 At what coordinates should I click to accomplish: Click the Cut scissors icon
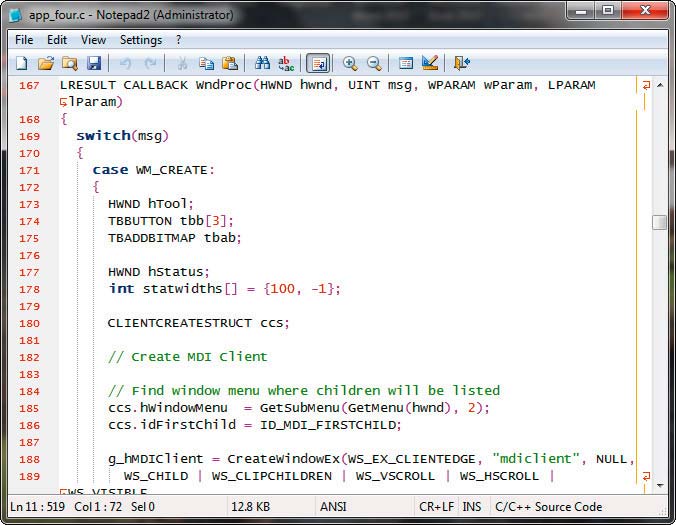click(182, 63)
